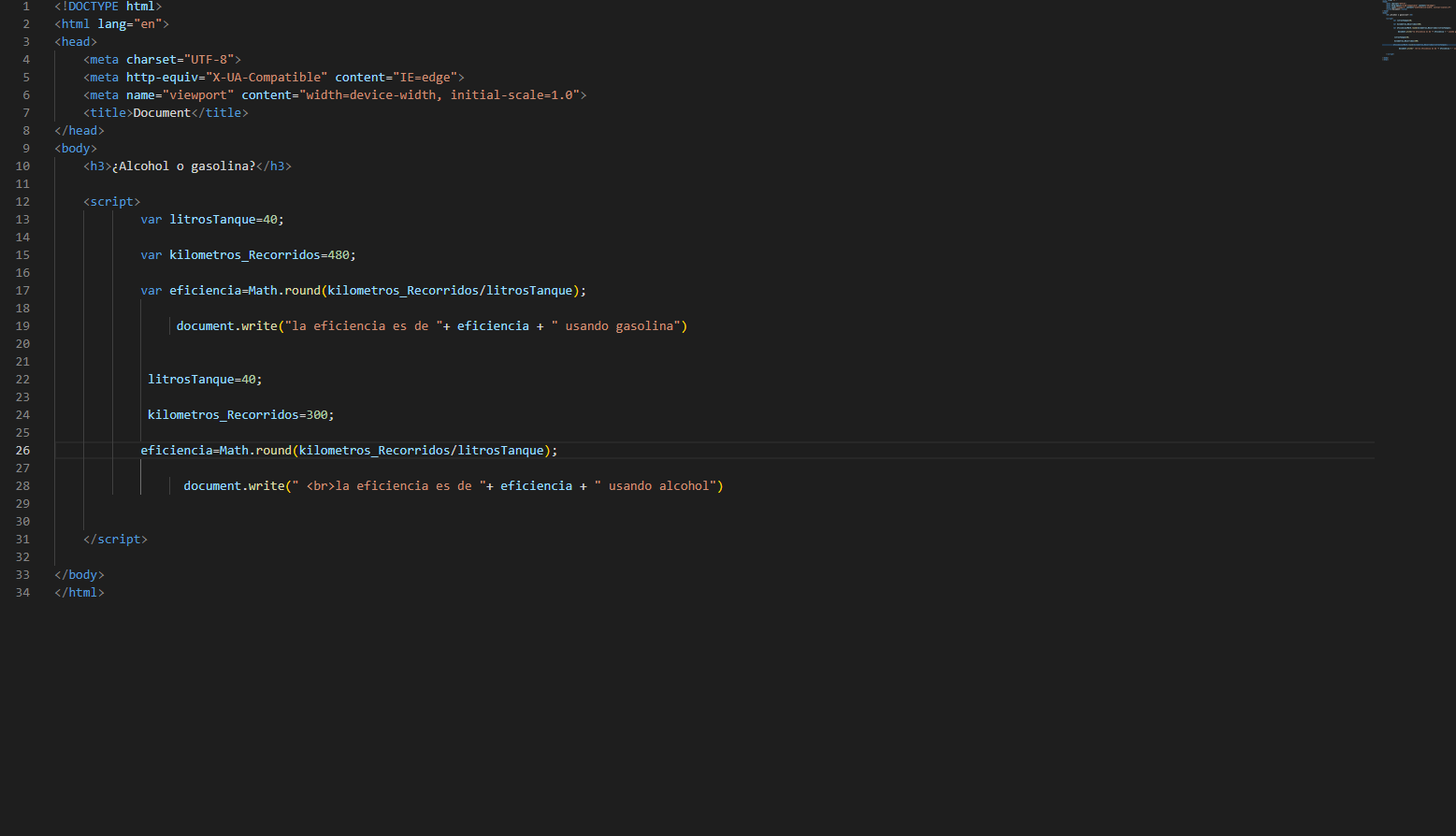Click the "<br>" text inside the string
Image resolution: width=1456 pixels, height=836 pixels.
321,486
